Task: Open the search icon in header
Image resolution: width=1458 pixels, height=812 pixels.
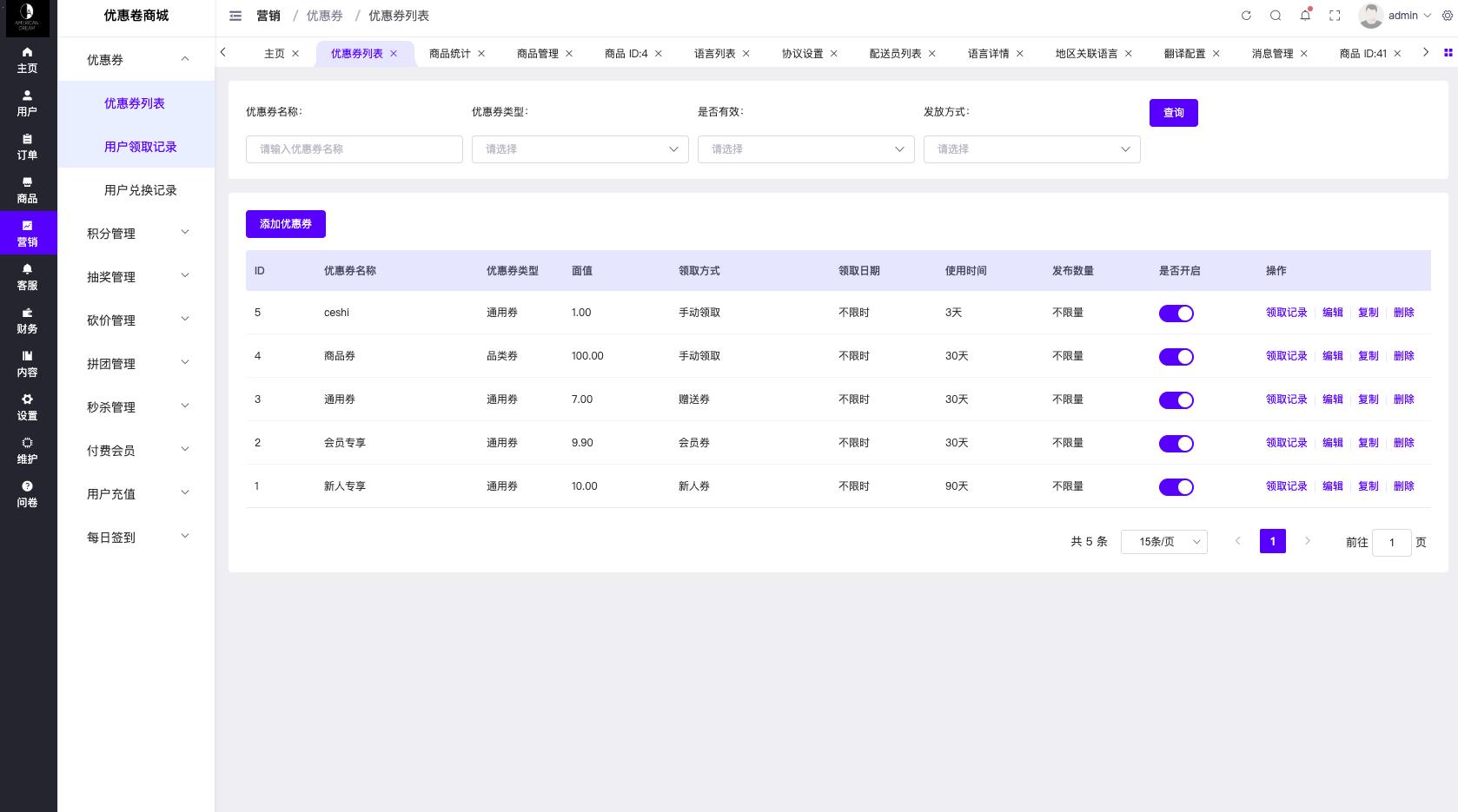Action: click(x=1276, y=16)
